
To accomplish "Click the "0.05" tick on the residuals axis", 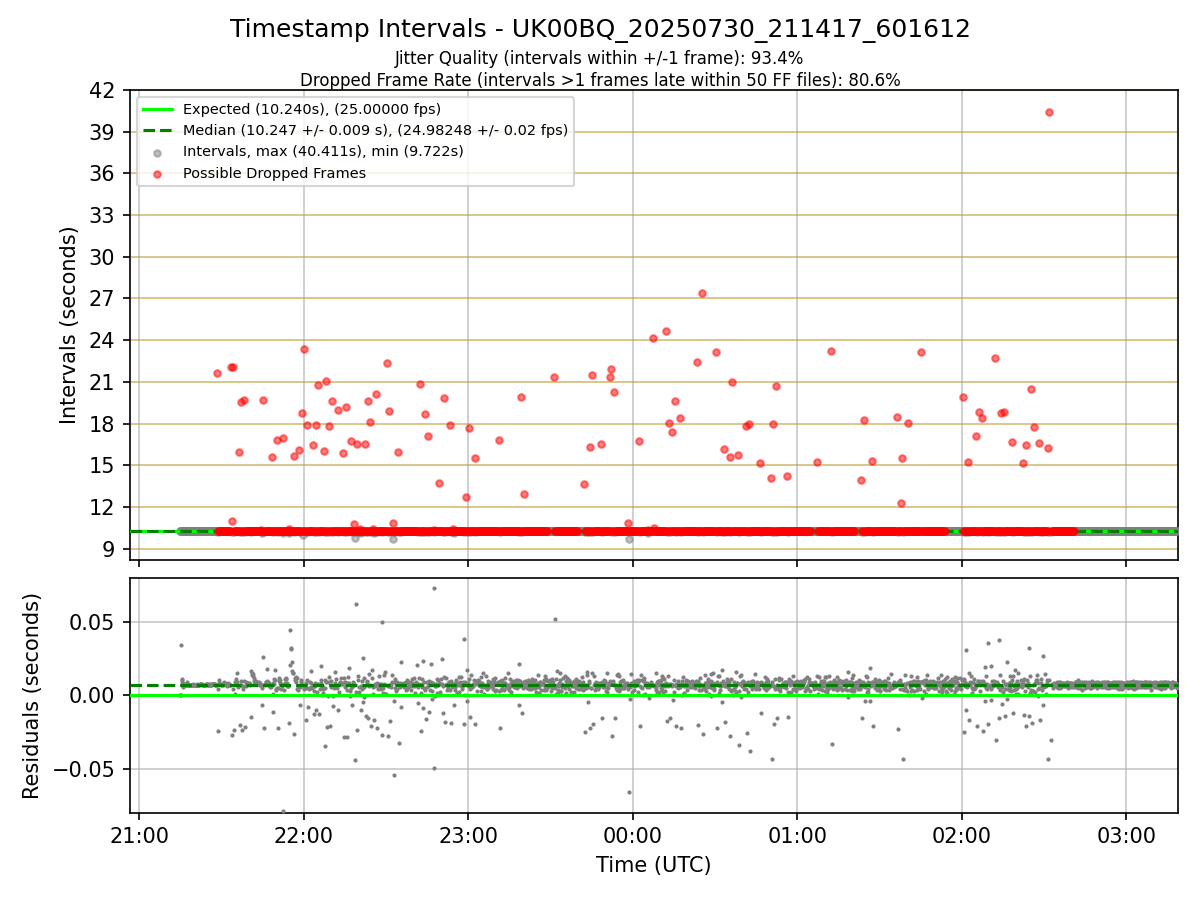I will (x=94, y=622).
